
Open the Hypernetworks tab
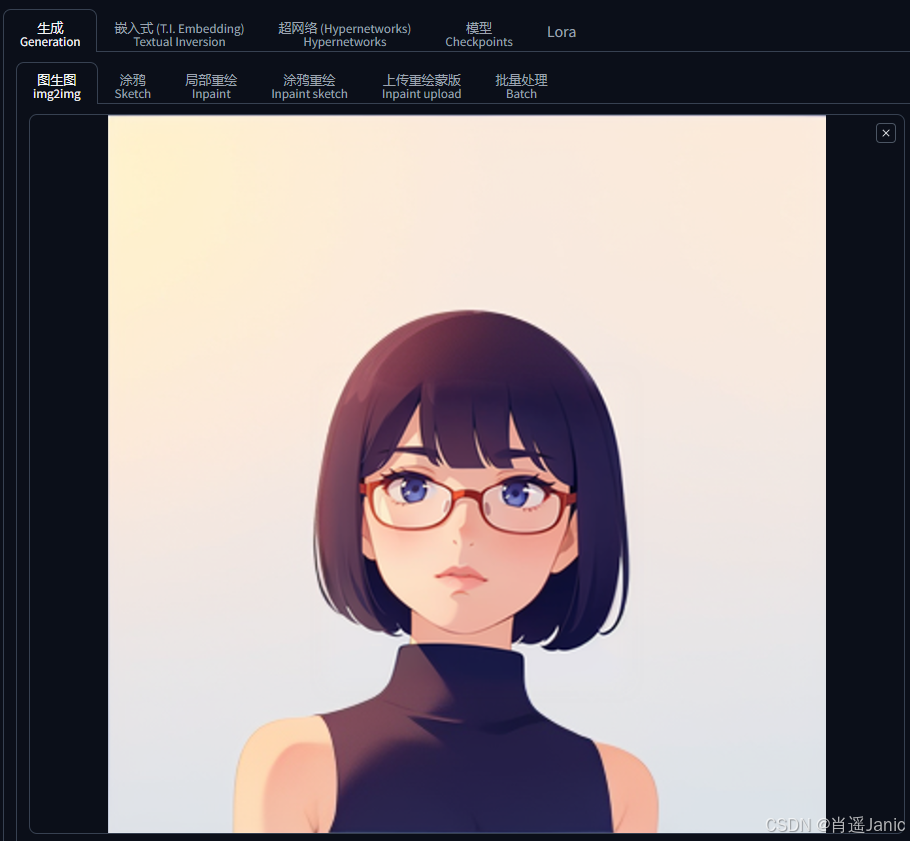pyautogui.click(x=344, y=34)
